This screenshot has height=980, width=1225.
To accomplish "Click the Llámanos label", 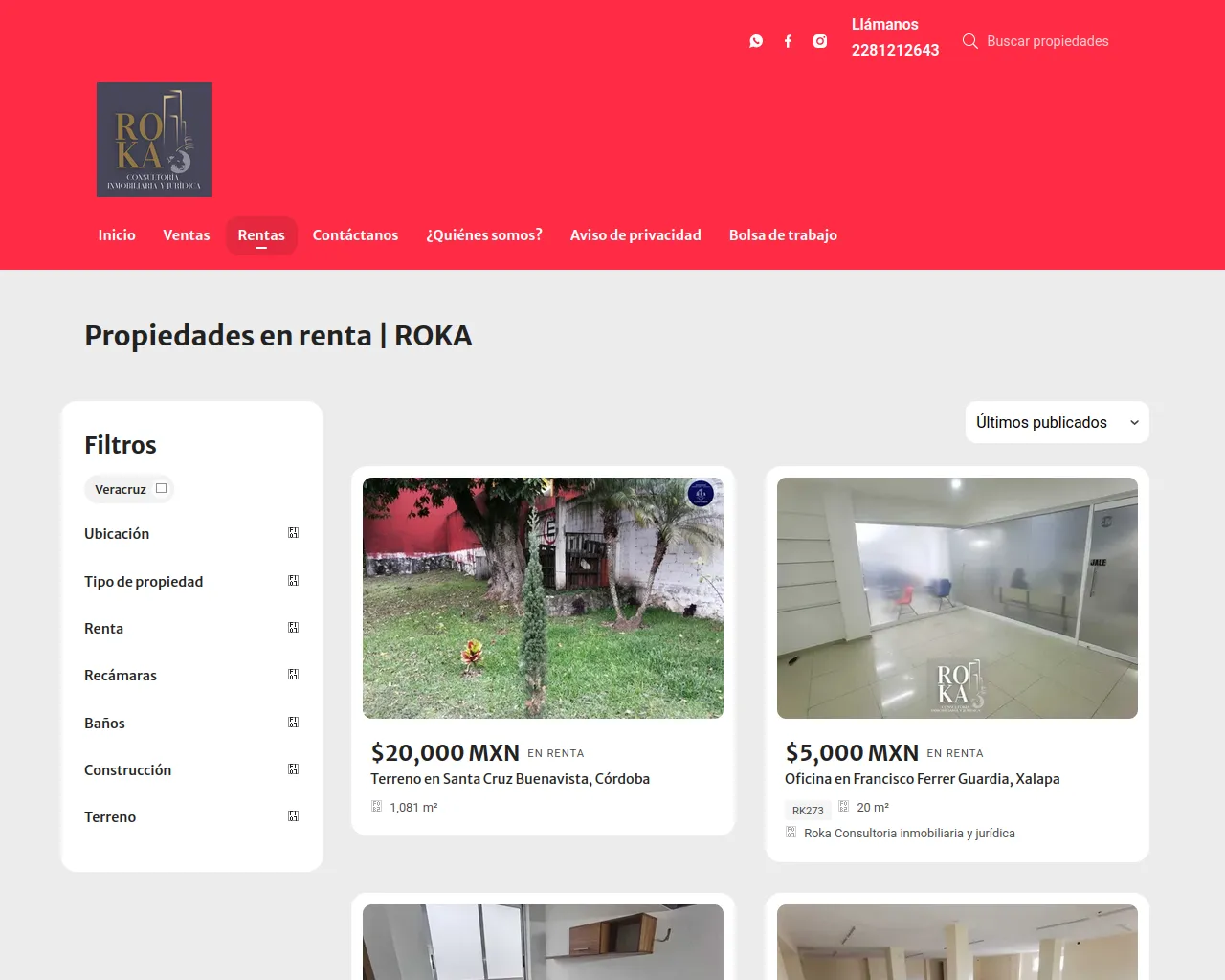I will [x=885, y=25].
